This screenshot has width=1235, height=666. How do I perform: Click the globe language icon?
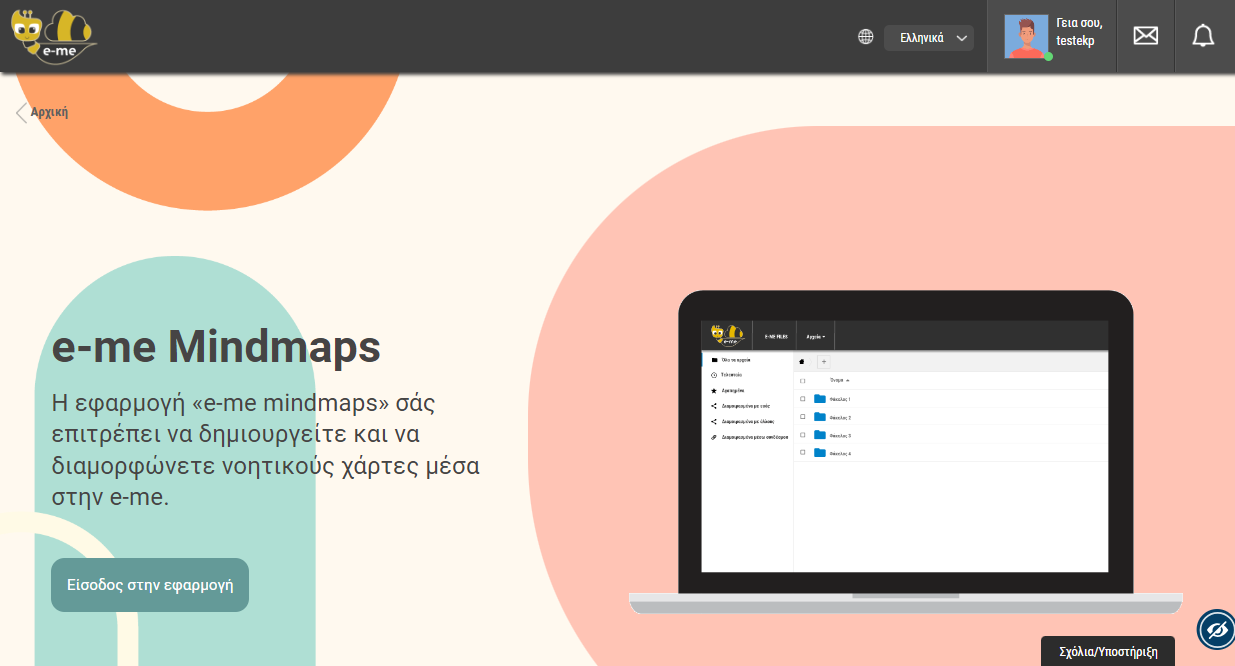pos(866,37)
